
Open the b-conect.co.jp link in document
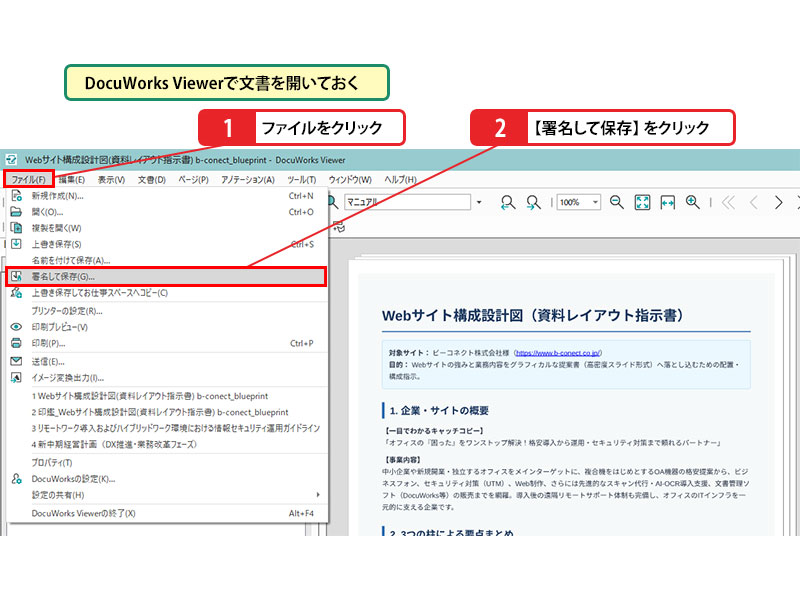tap(558, 353)
